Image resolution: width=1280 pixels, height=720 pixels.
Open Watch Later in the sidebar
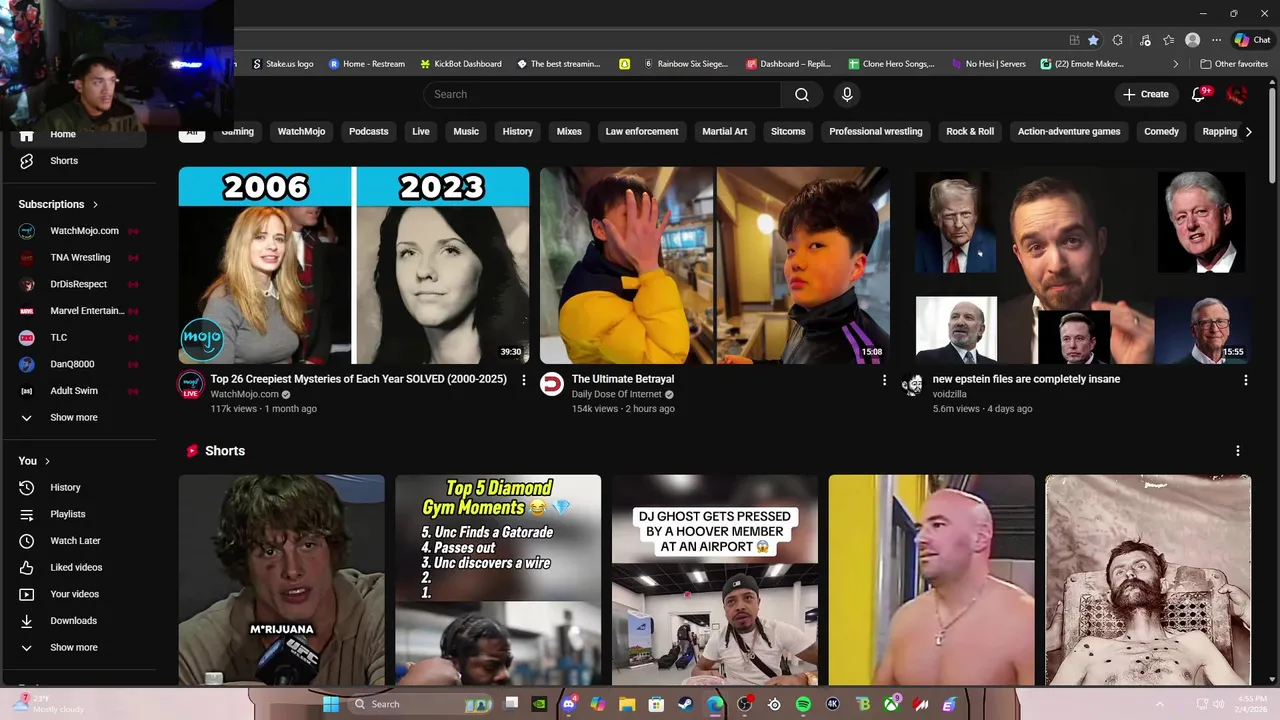pos(78,541)
